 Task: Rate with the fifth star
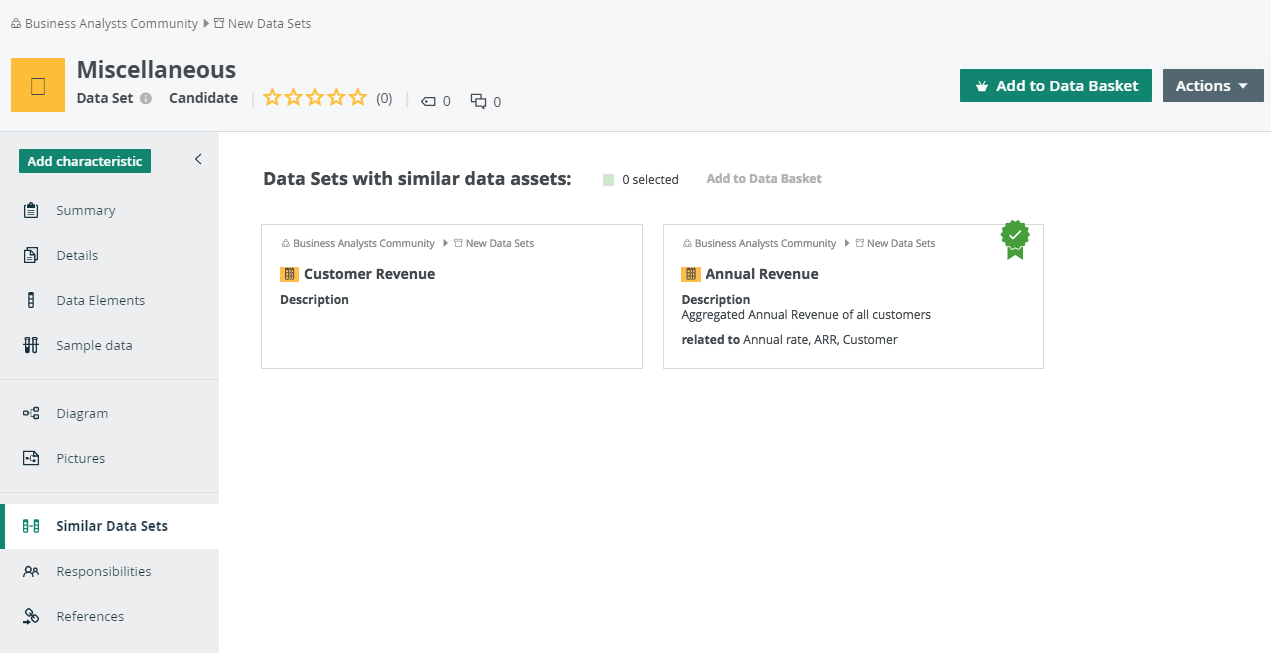click(x=358, y=97)
